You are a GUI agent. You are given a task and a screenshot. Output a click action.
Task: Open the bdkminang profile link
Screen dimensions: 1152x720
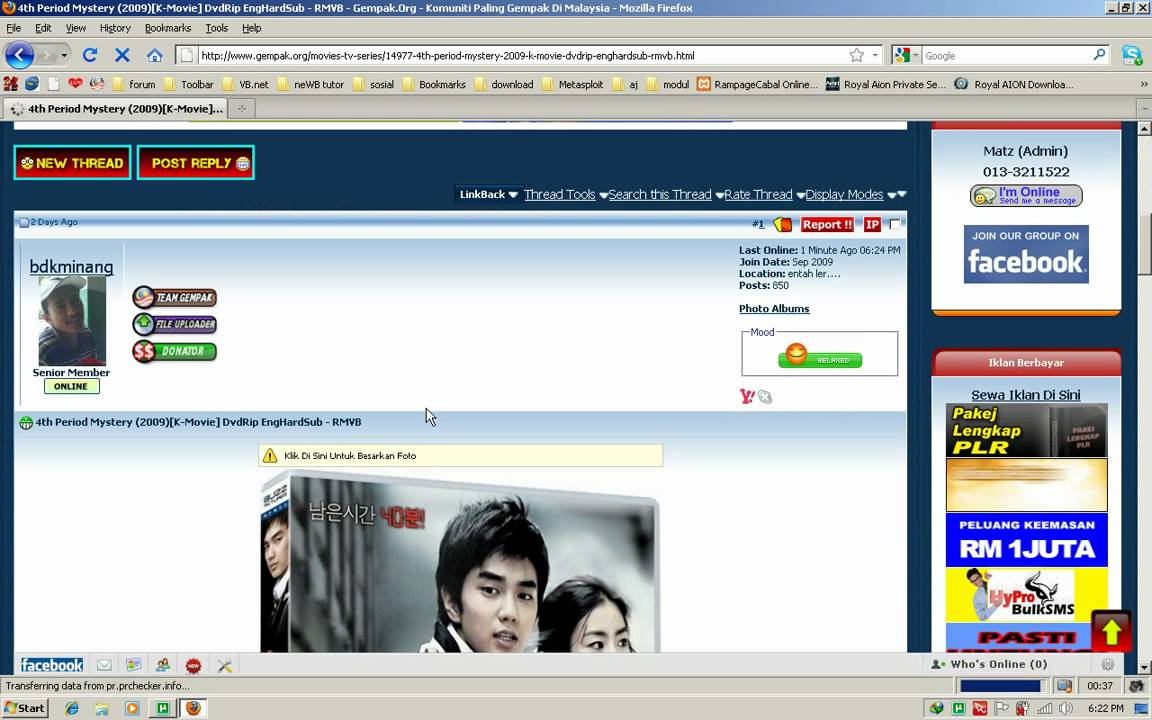71,267
